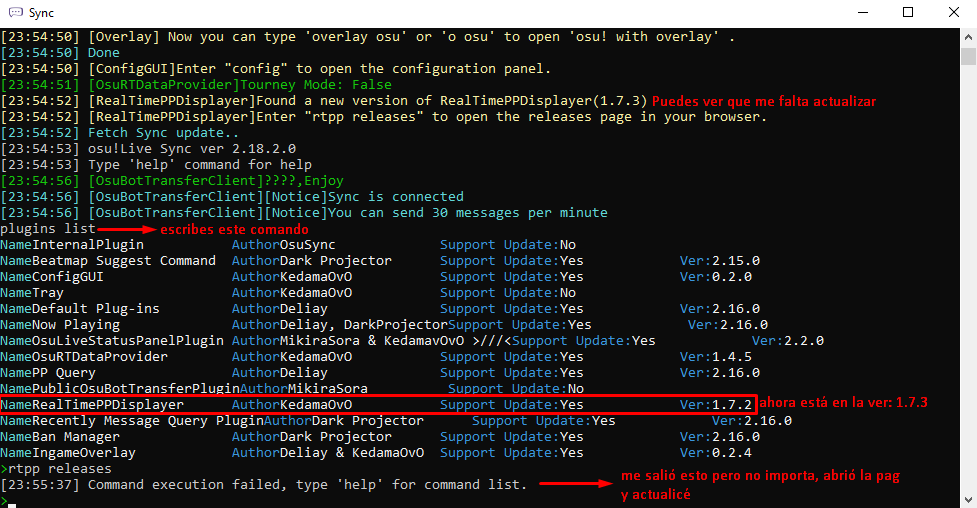Click 'NameRealTimePPDisplayer' plugin name
The image size is (977, 508).
click(92, 405)
